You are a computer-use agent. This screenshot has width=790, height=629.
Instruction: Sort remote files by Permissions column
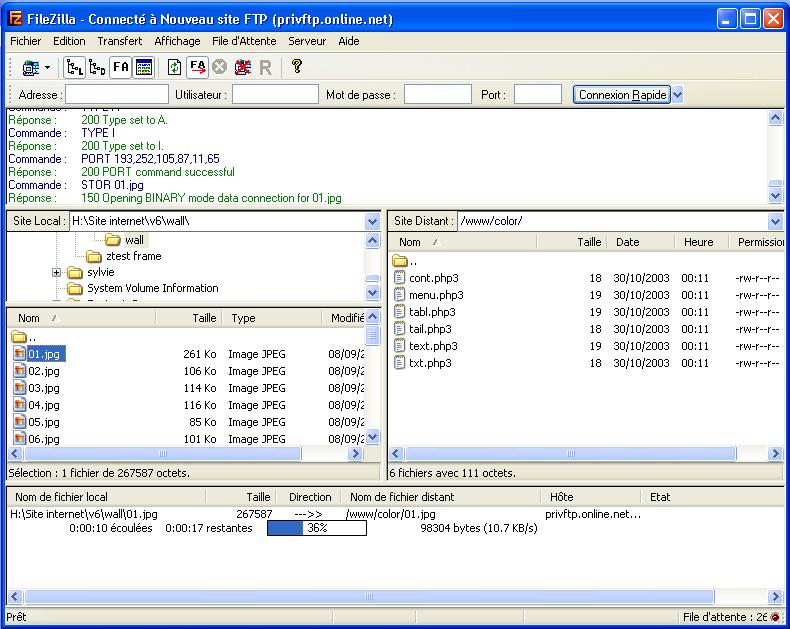pos(756,242)
